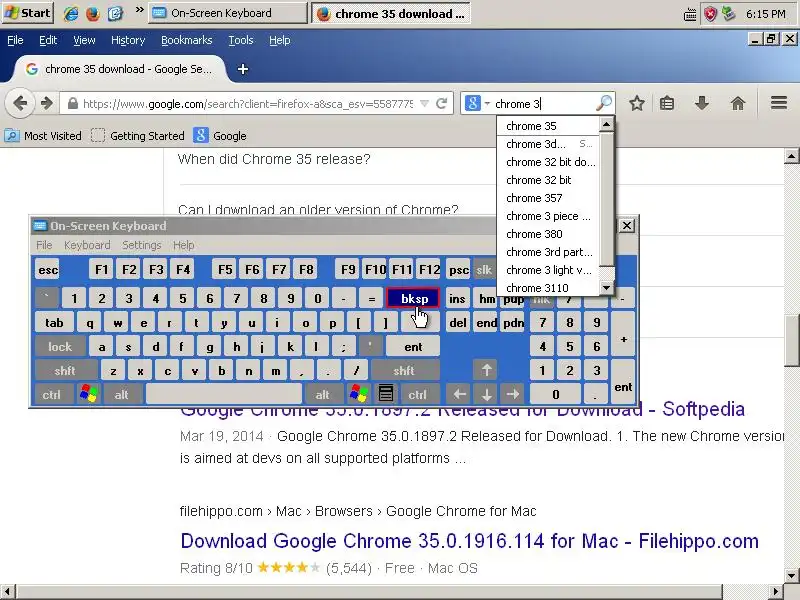Select suggestion 'chrome 32 bit'
The height and width of the screenshot is (600, 800).
click(x=548, y=180)
